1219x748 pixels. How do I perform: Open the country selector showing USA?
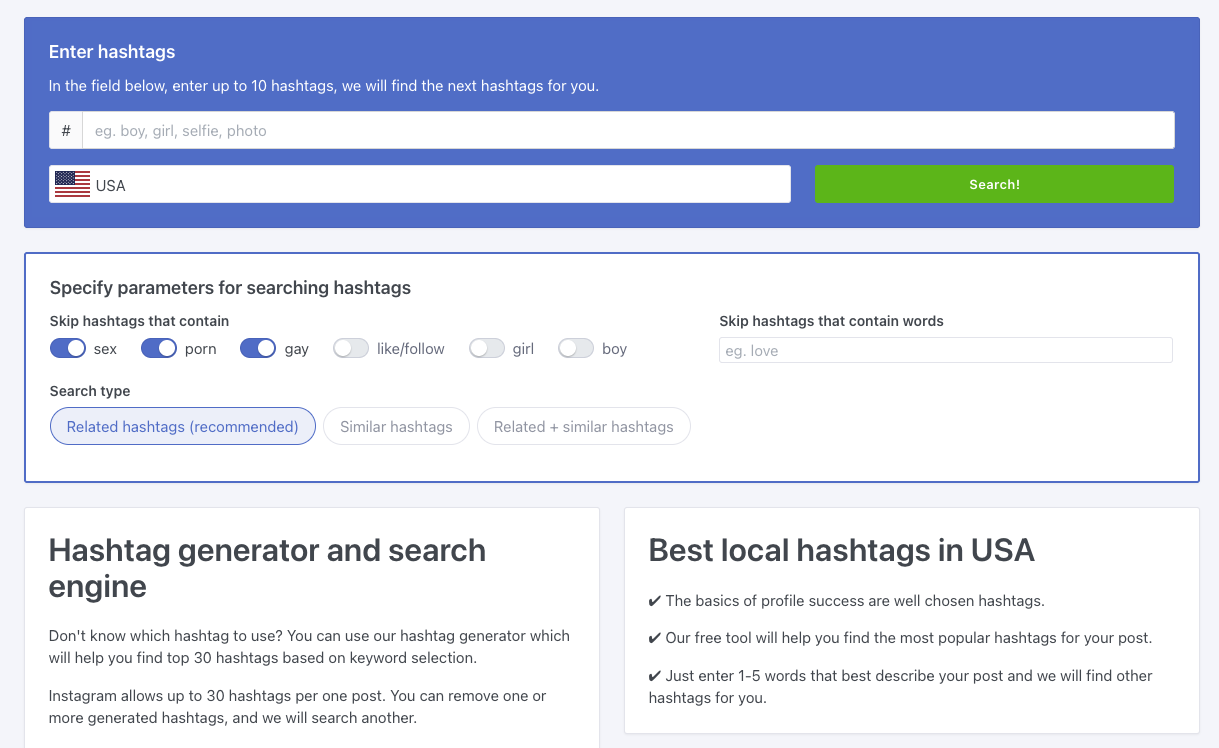click(x=420, y=184)
